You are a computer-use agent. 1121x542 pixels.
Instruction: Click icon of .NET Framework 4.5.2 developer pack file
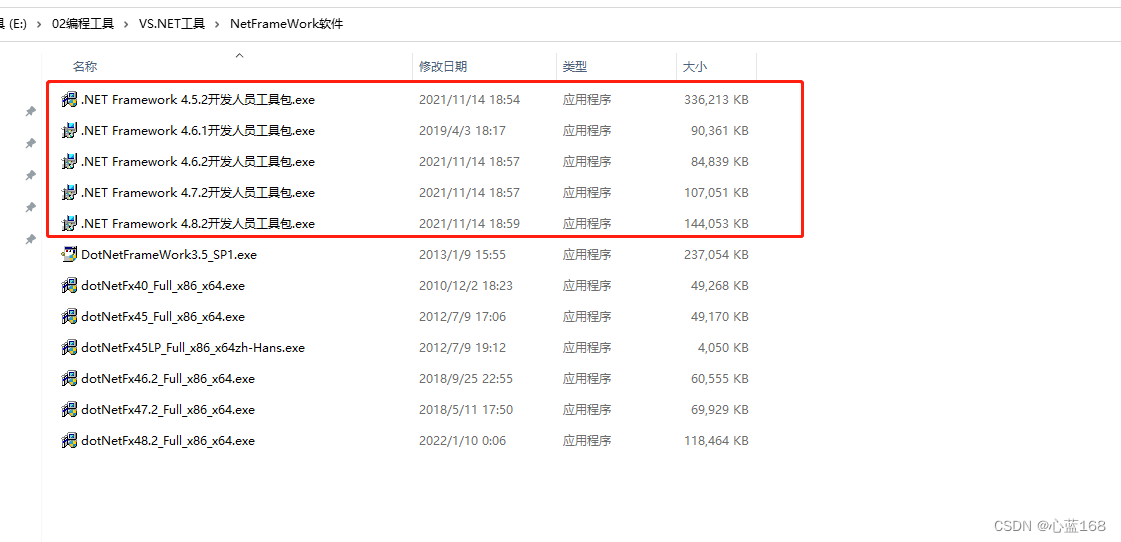point(69,100)
